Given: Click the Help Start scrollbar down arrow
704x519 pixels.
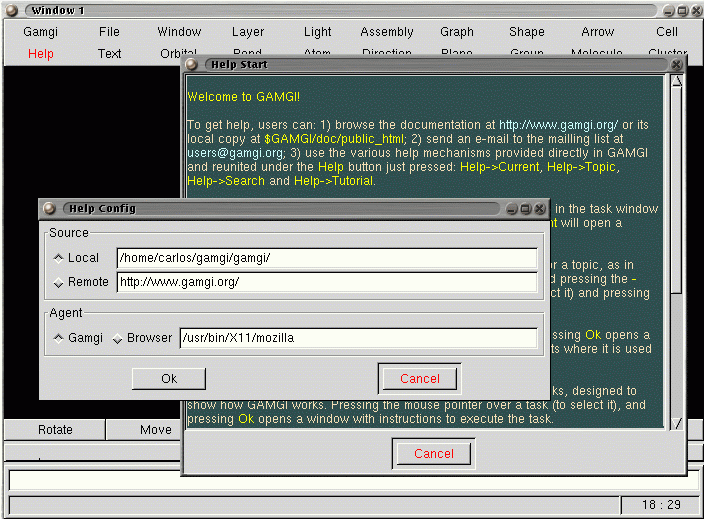Looking at the screenshot, I should point(677,423).
